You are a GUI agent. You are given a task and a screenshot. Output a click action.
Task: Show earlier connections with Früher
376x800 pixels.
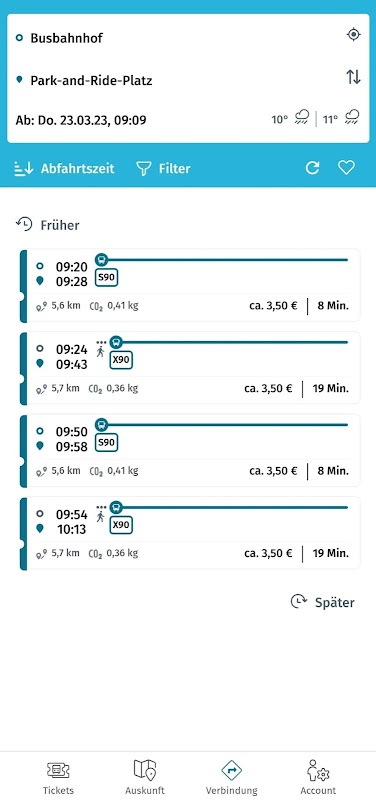47,224
